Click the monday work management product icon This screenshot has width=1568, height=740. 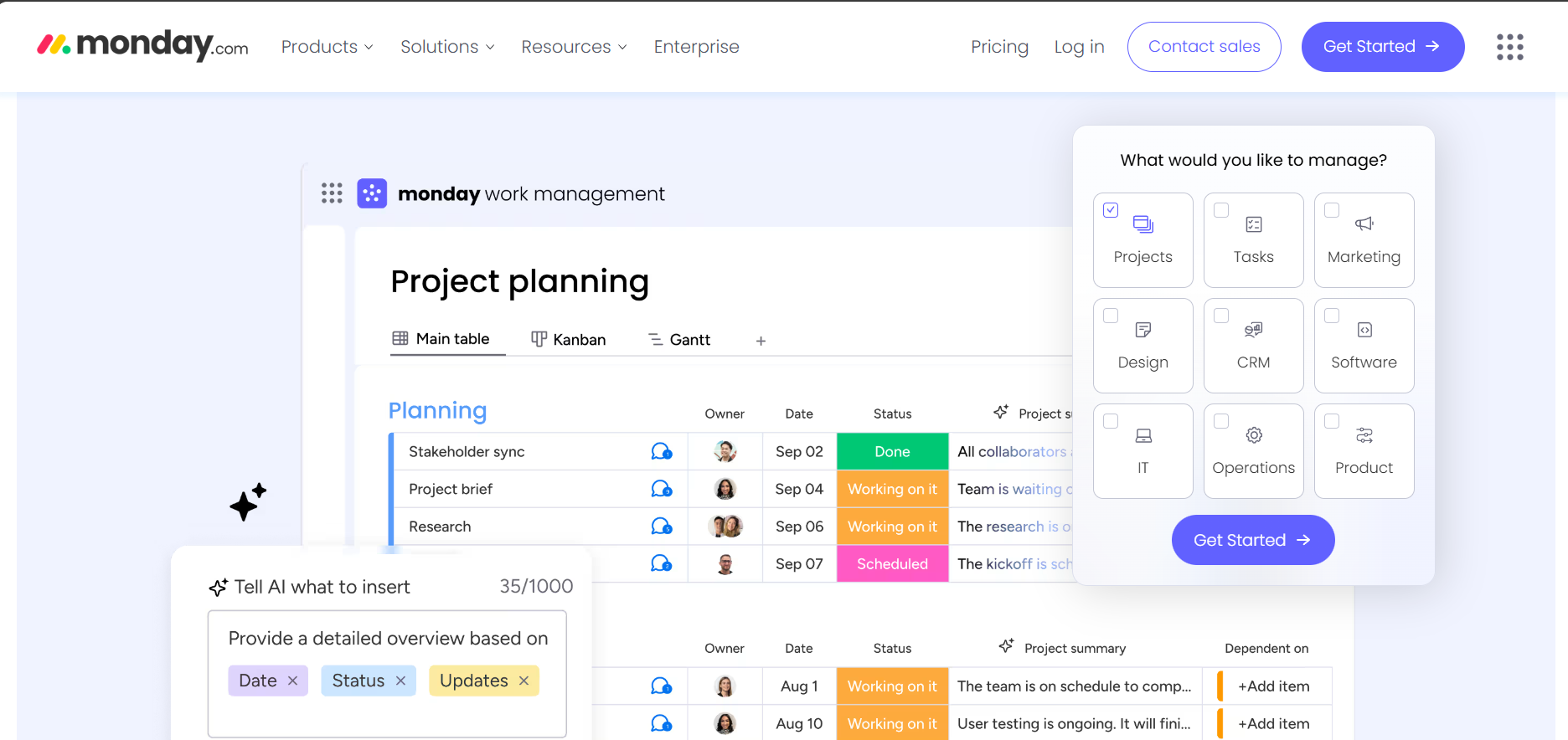[x=372, y=193]
